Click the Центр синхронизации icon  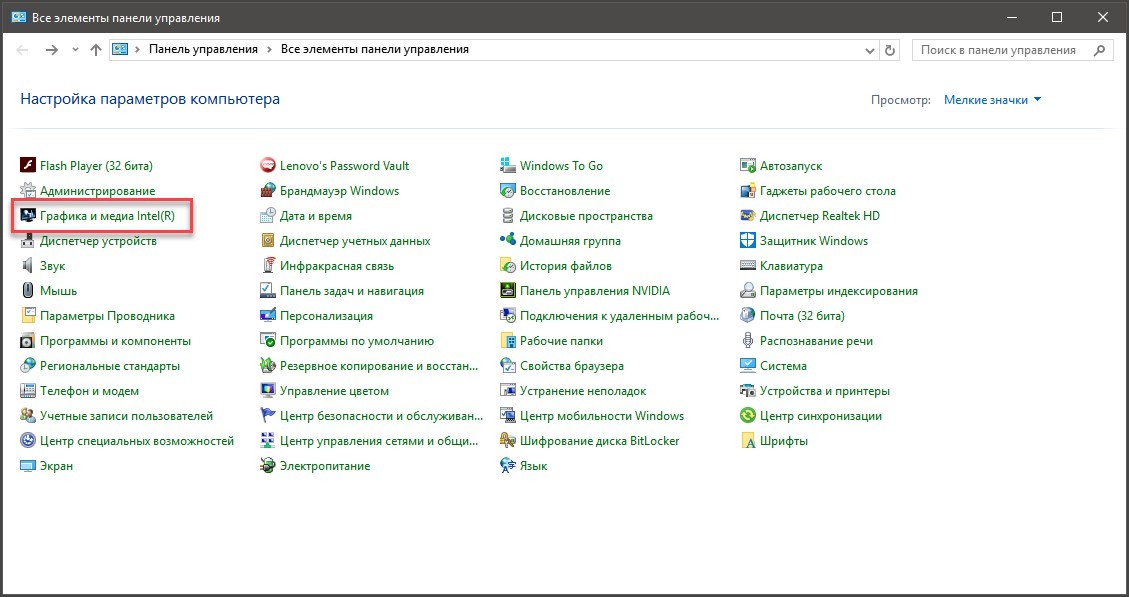tap(748, 416)
